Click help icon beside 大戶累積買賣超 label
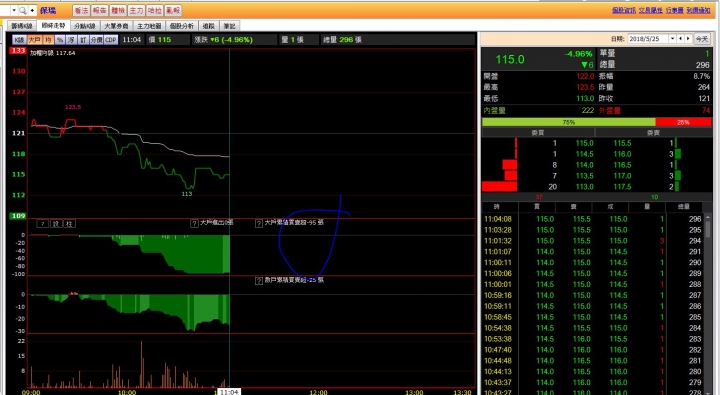Image resolution: width=720 pixels, height=395 pixels. pos(259,223)
